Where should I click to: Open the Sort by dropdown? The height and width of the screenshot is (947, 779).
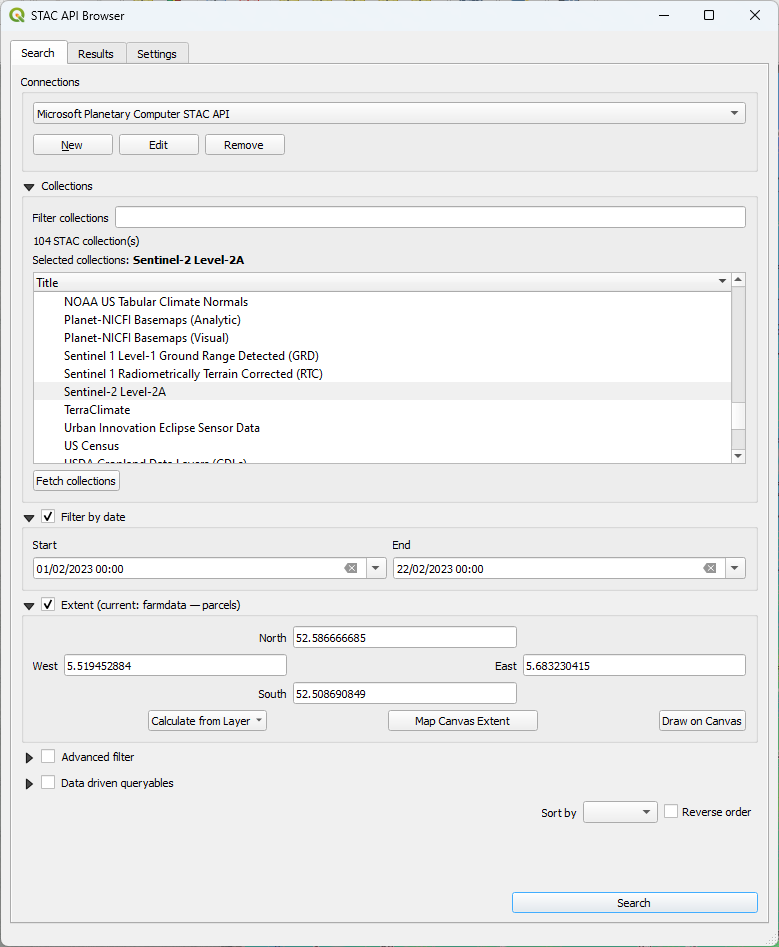(x=620, y=812)
